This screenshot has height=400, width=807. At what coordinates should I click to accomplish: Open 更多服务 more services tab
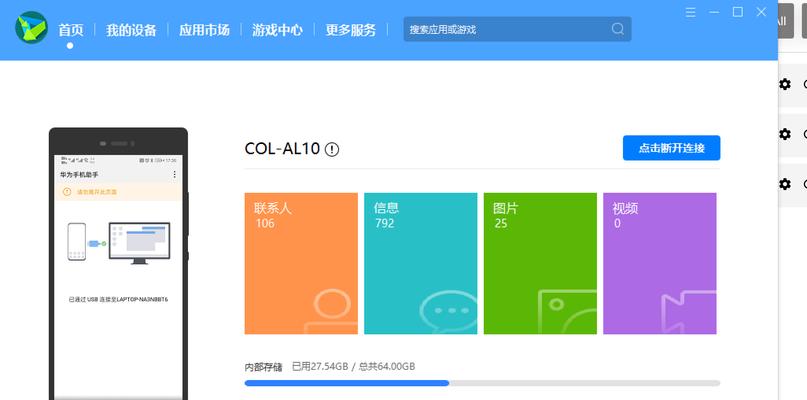(x=350, y=30)
